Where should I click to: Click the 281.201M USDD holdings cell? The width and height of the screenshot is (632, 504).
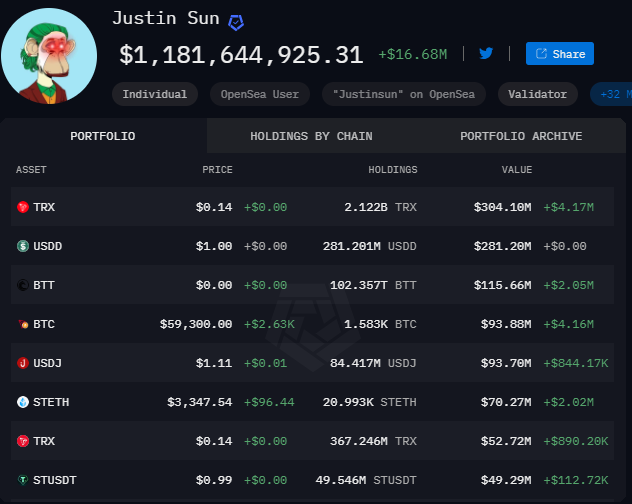(370, 246)
